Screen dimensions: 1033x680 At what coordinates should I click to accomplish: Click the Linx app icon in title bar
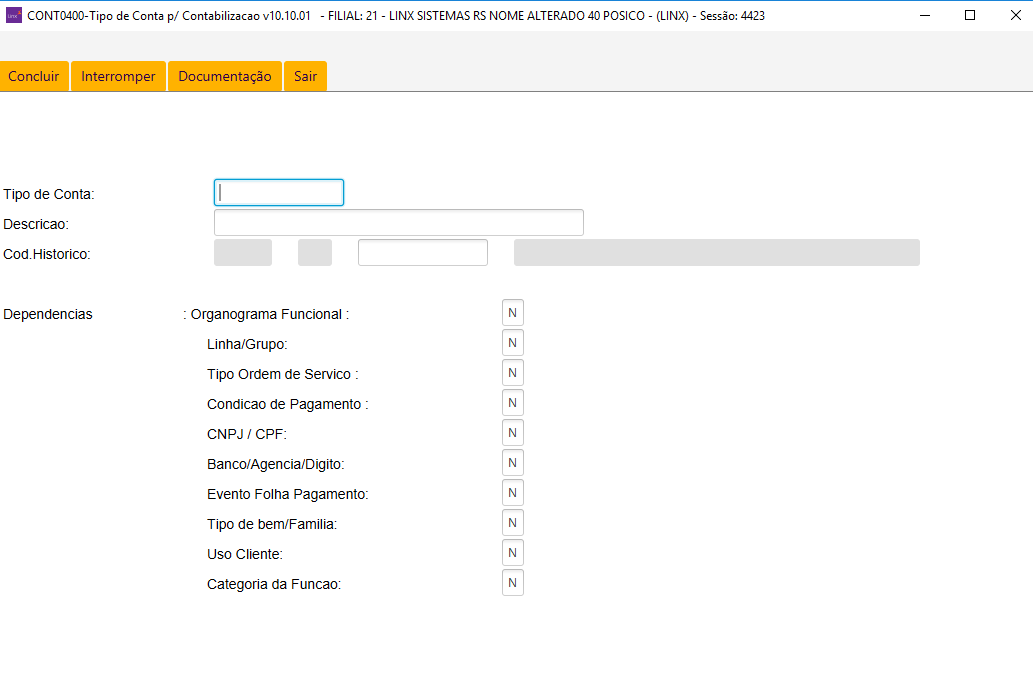click(x=14, y=15)
